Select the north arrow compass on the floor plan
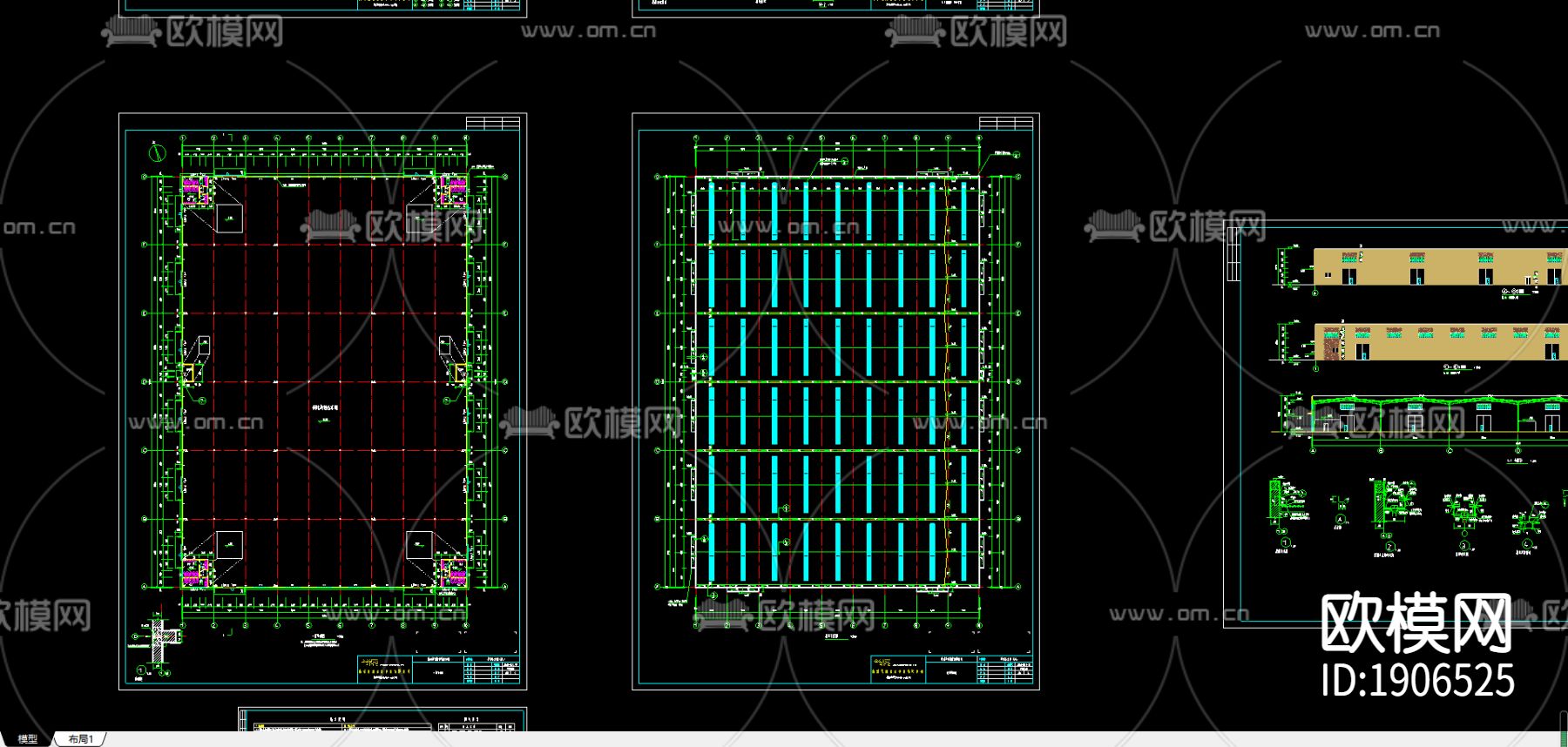Image resolution: width=1568 pixels, height=747 pixels. 158,153
